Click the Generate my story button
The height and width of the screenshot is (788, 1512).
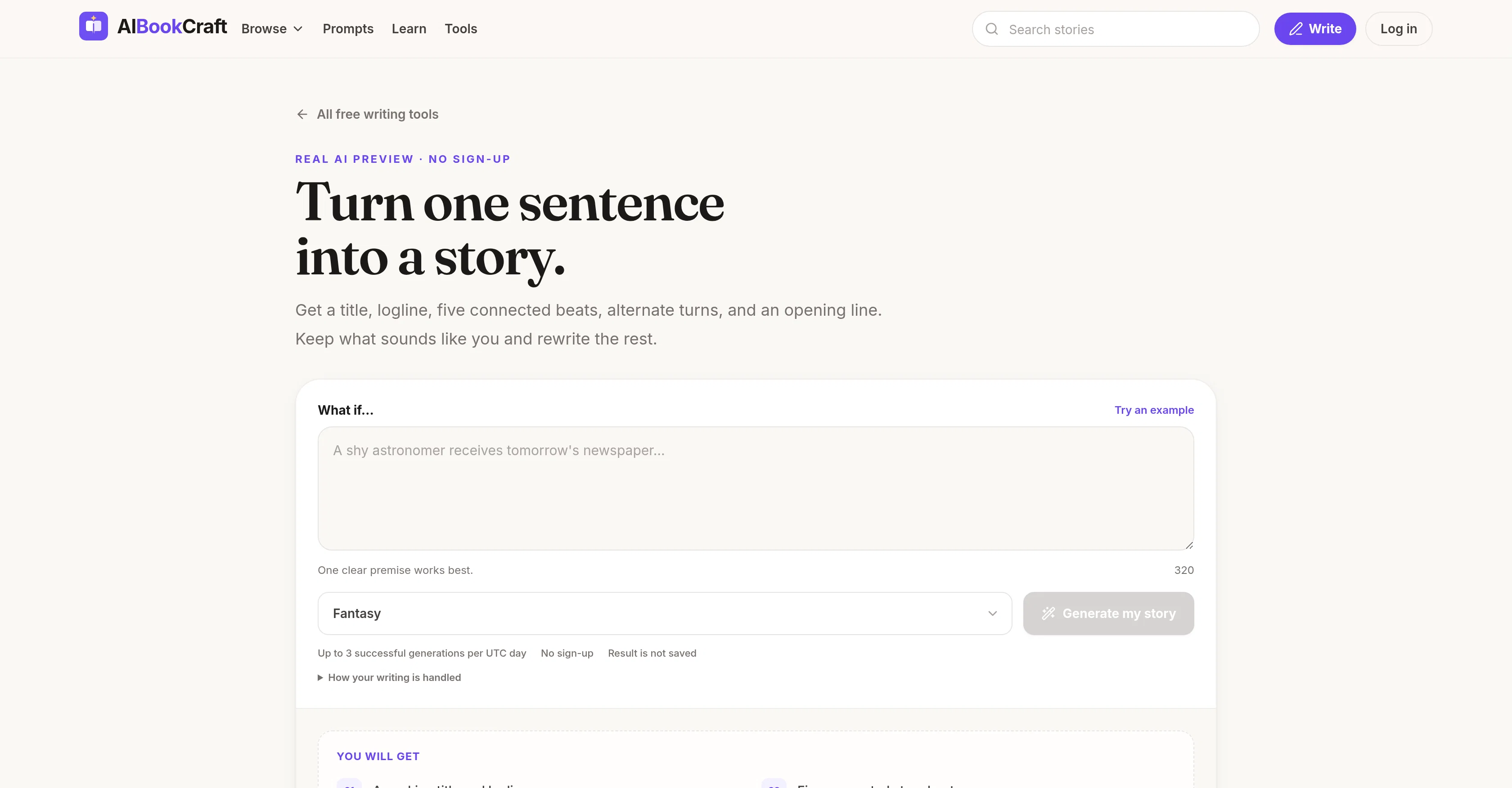[1108, 613]
